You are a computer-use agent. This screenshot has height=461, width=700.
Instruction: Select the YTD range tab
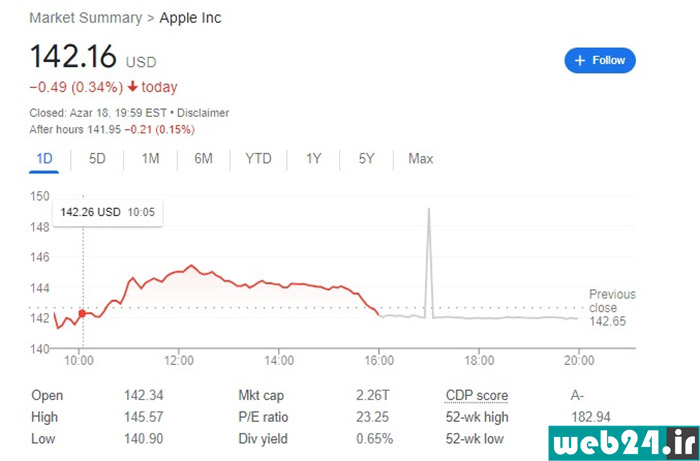point(258,159)
